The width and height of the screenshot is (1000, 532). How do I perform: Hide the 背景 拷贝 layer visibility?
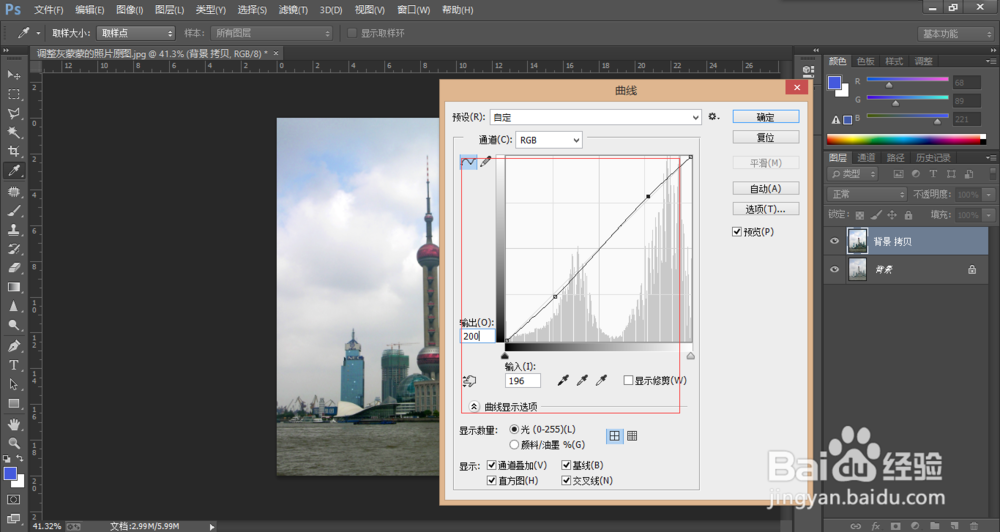(x=834, y=241)
